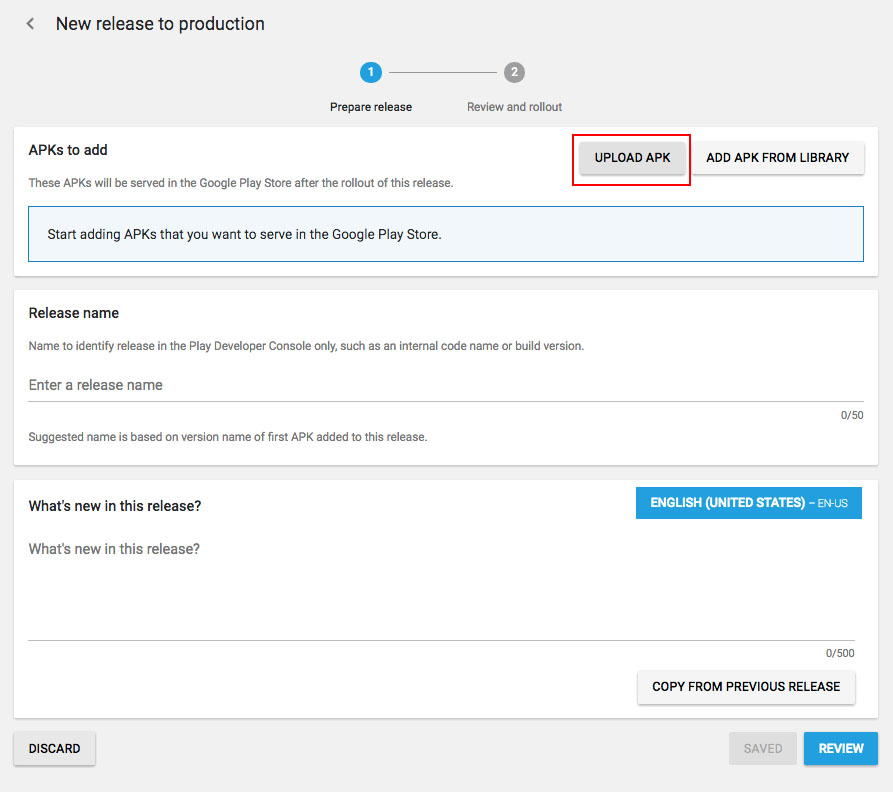
Task: Click the 'APKs to add' section heading
Action: [x=68, y=150]
